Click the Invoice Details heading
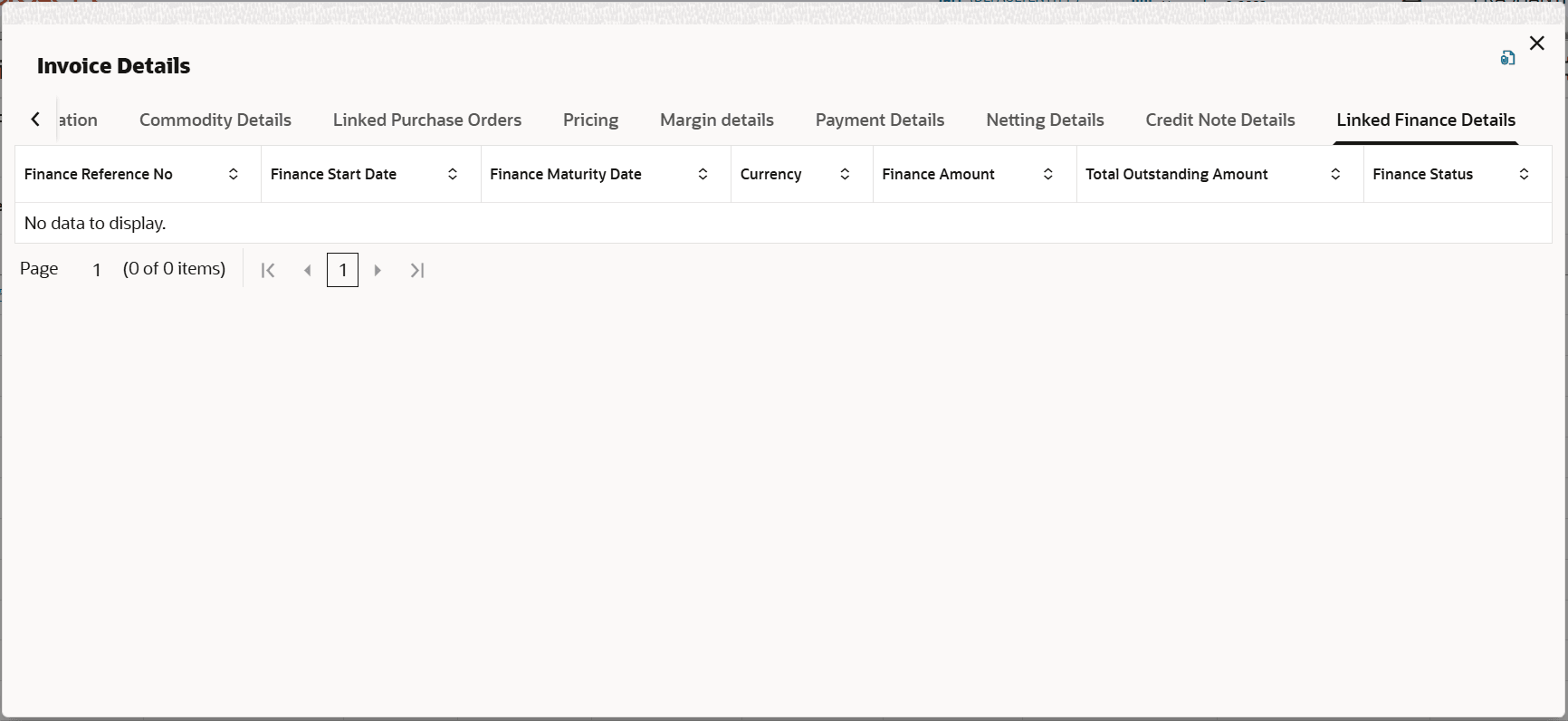 pyautogui.click(x=114, y=66)
